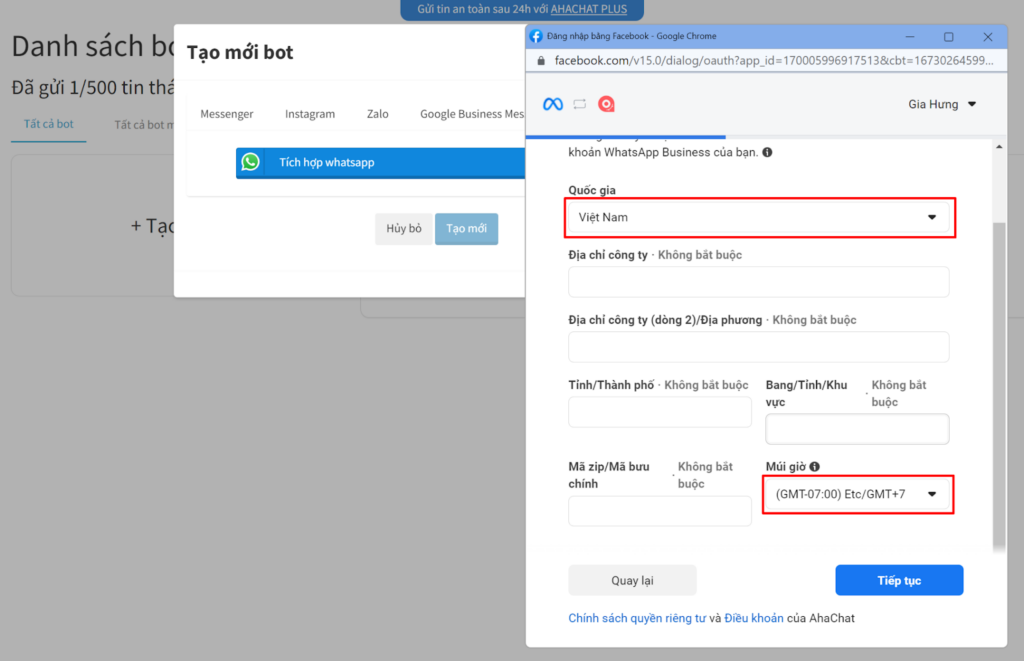The height and width of the screenshot is (661, 1024).
Task: Click the Địa chỉ công ty field
Action: (x=759, y=282)
